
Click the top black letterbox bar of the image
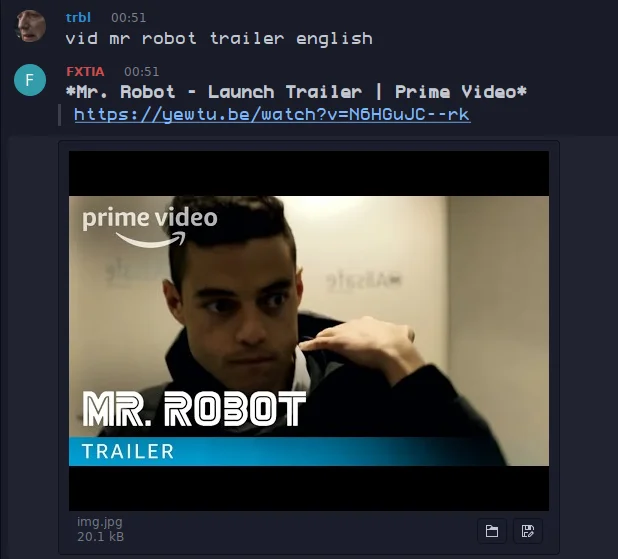[x=309, y=173]
